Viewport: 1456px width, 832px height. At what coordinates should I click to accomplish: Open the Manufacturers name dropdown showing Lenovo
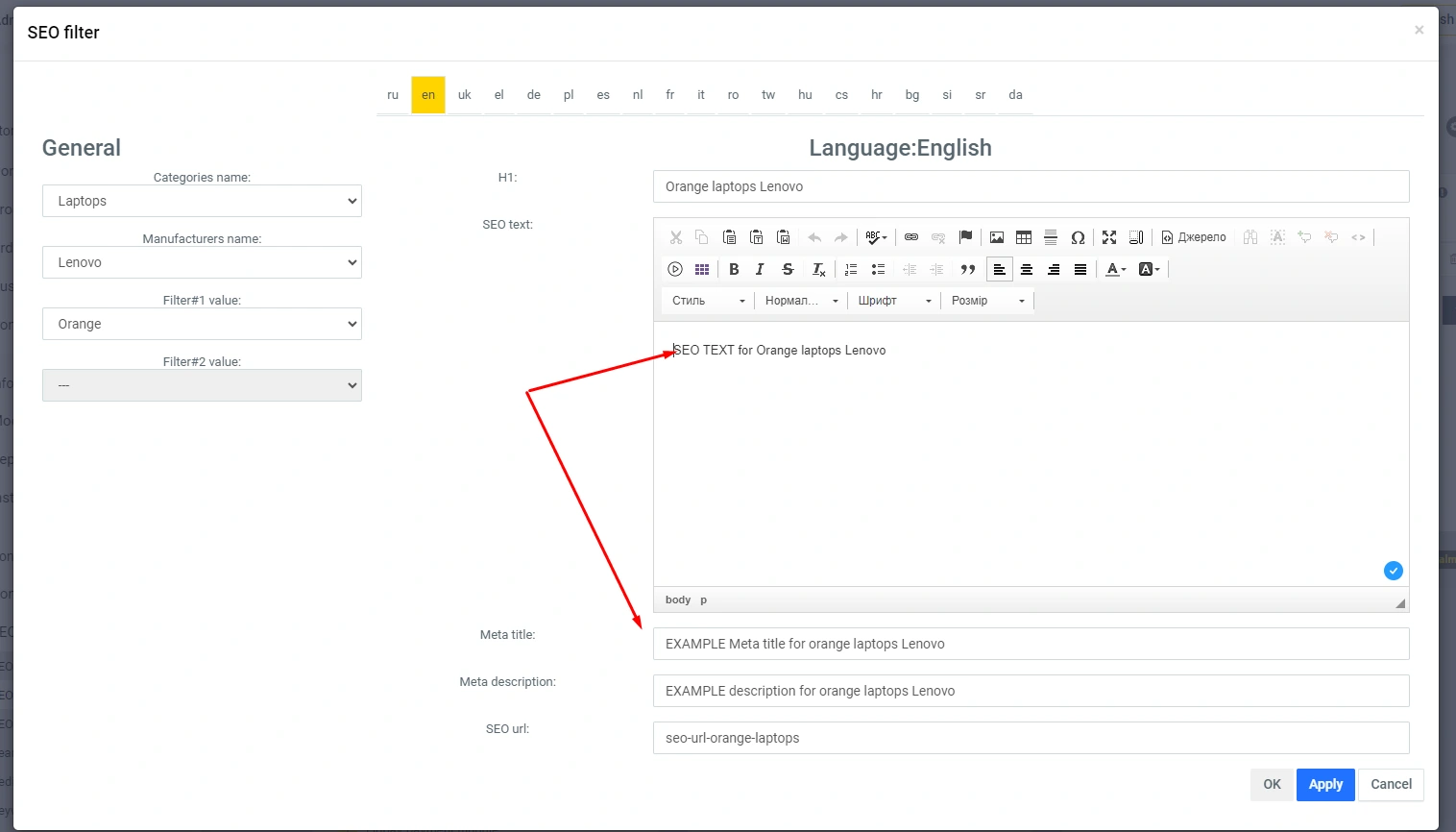point(202,262)
